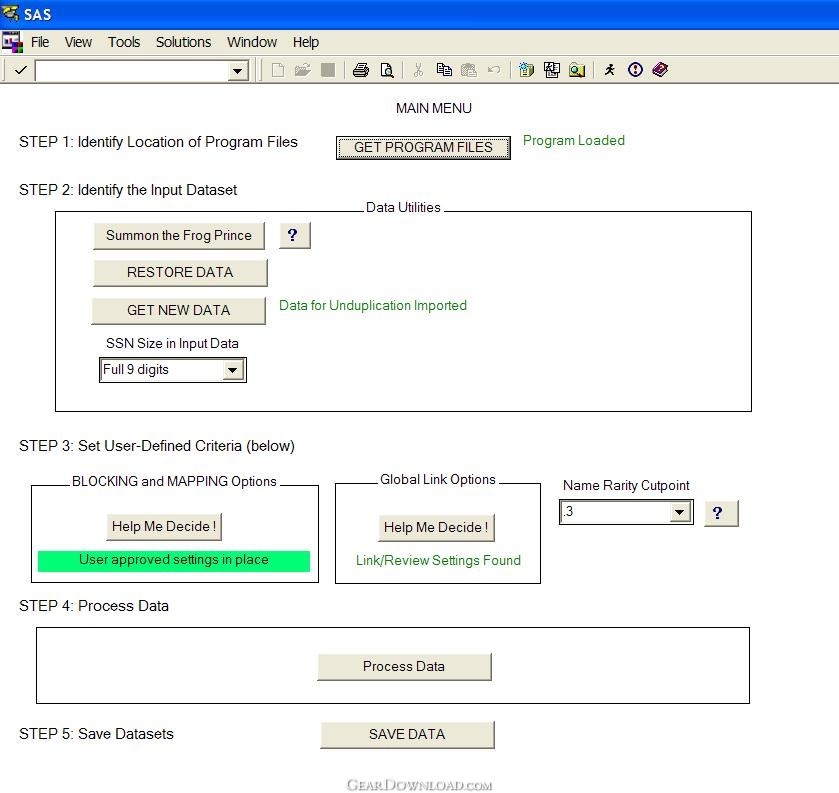Open the Solutions menu

pyautogui.click(x=183, y=42)
